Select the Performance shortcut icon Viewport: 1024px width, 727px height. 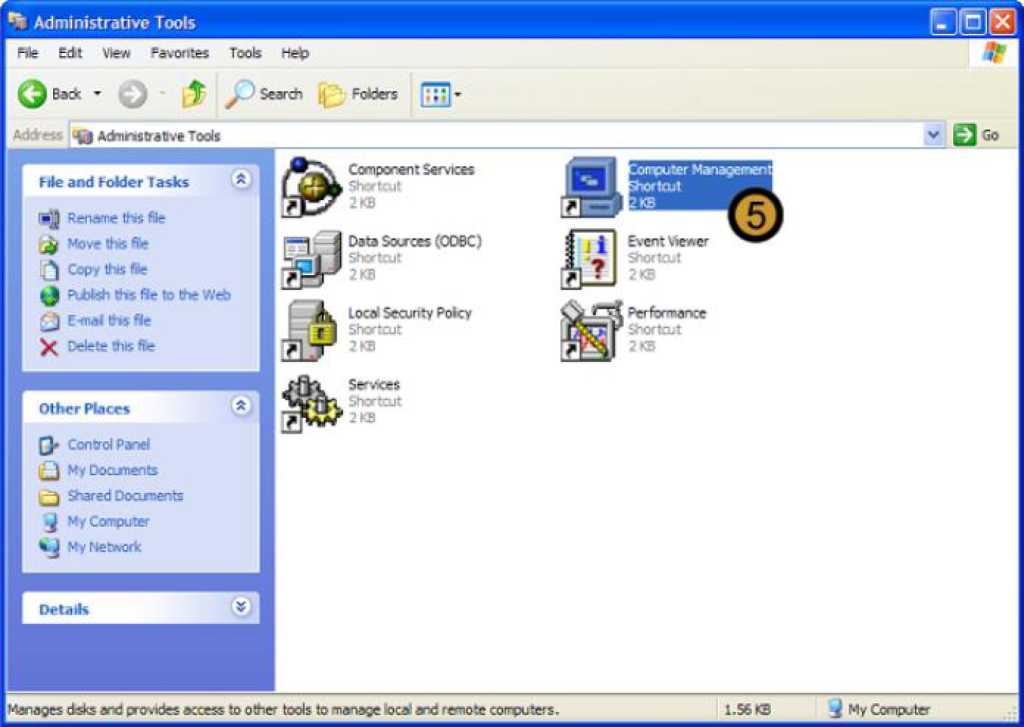point(591,331)
